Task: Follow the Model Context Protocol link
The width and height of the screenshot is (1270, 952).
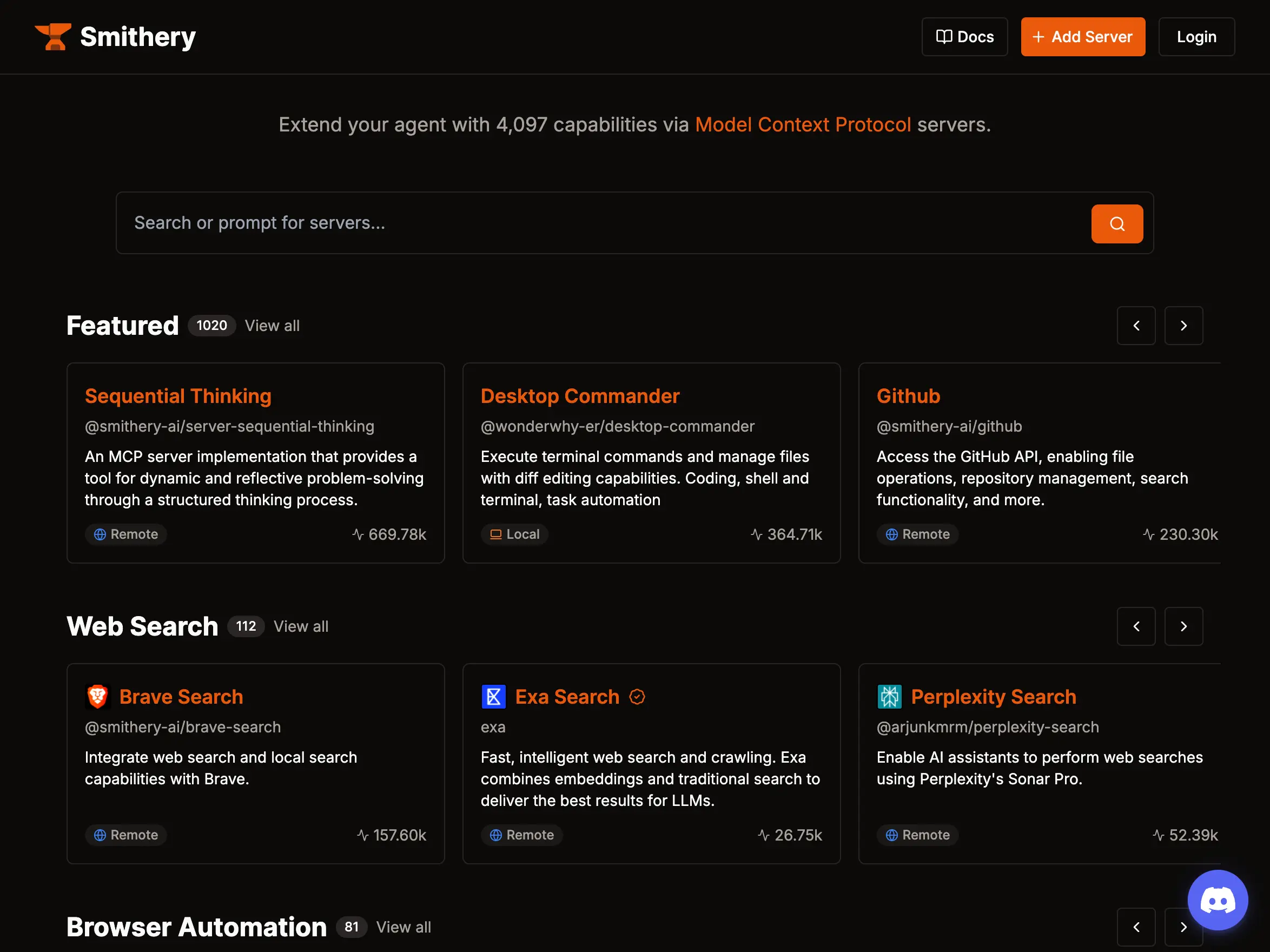Action: coord(803,124)
